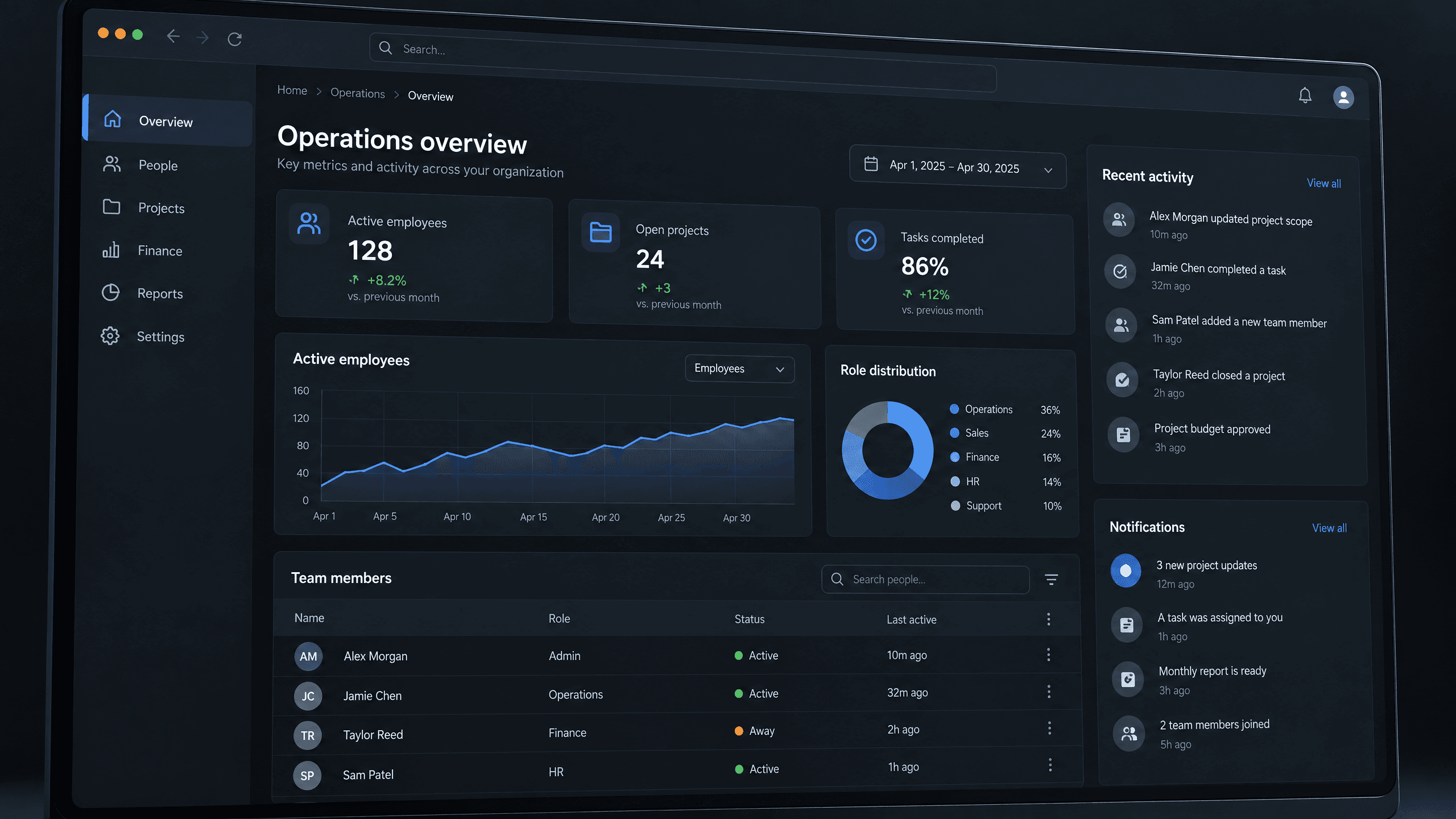Click icon beside Project budget approved
This screenshot has height=819, width=1456.
point(1123,435)
